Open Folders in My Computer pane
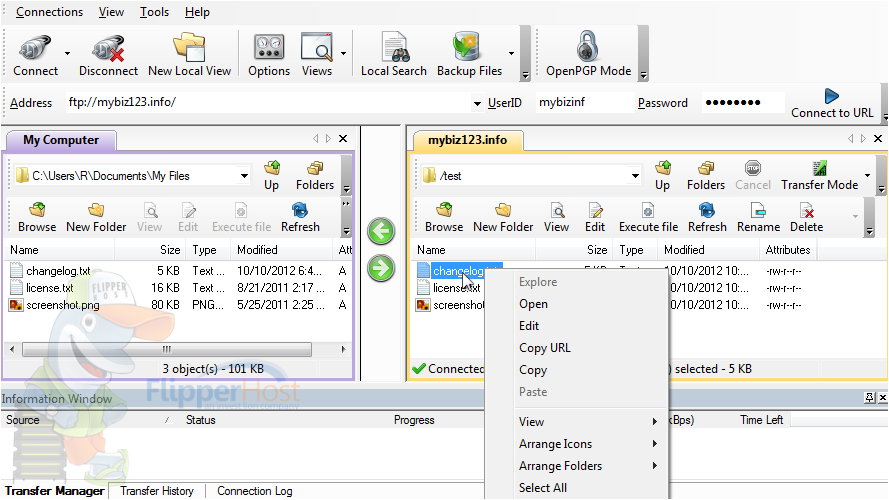 (315, 169)
